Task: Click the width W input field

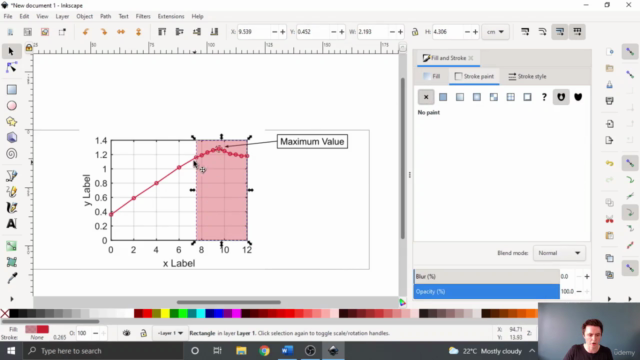Action: [372, 32]
